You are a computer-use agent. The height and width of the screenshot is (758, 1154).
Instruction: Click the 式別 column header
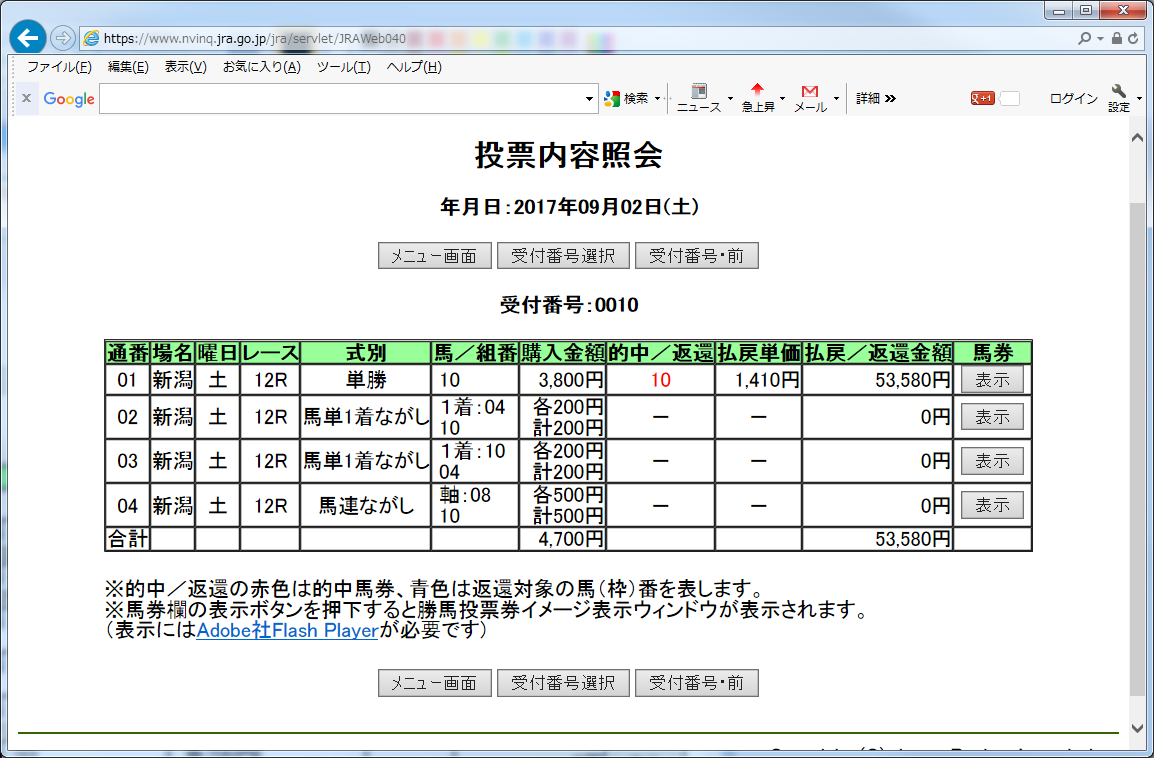click(366, 353)
